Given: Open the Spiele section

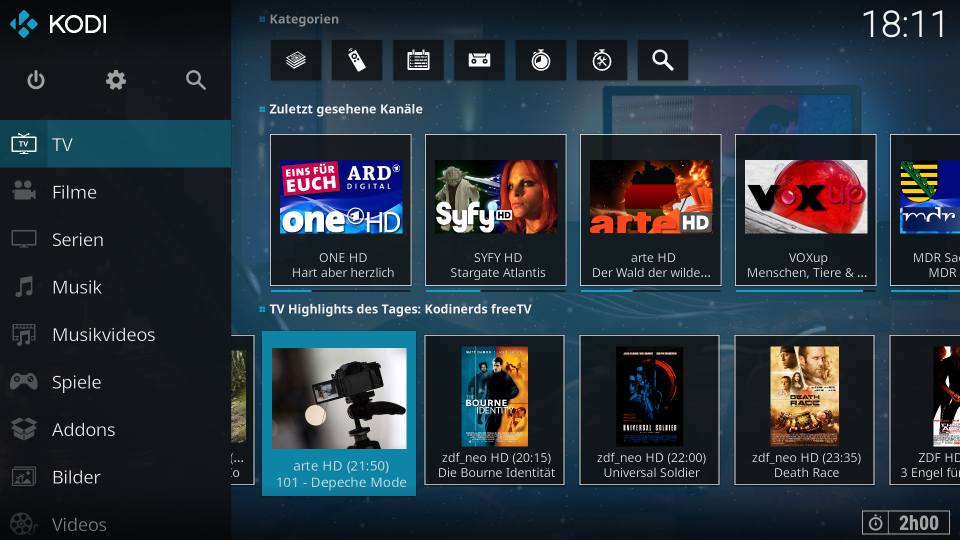Looking at the screenshot, I should click(116, 382).
